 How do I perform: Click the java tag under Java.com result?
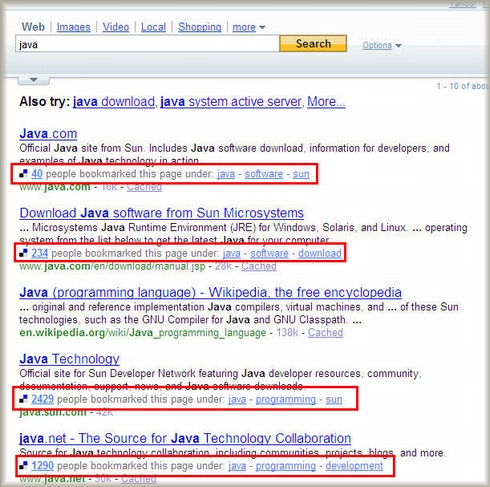226,174
